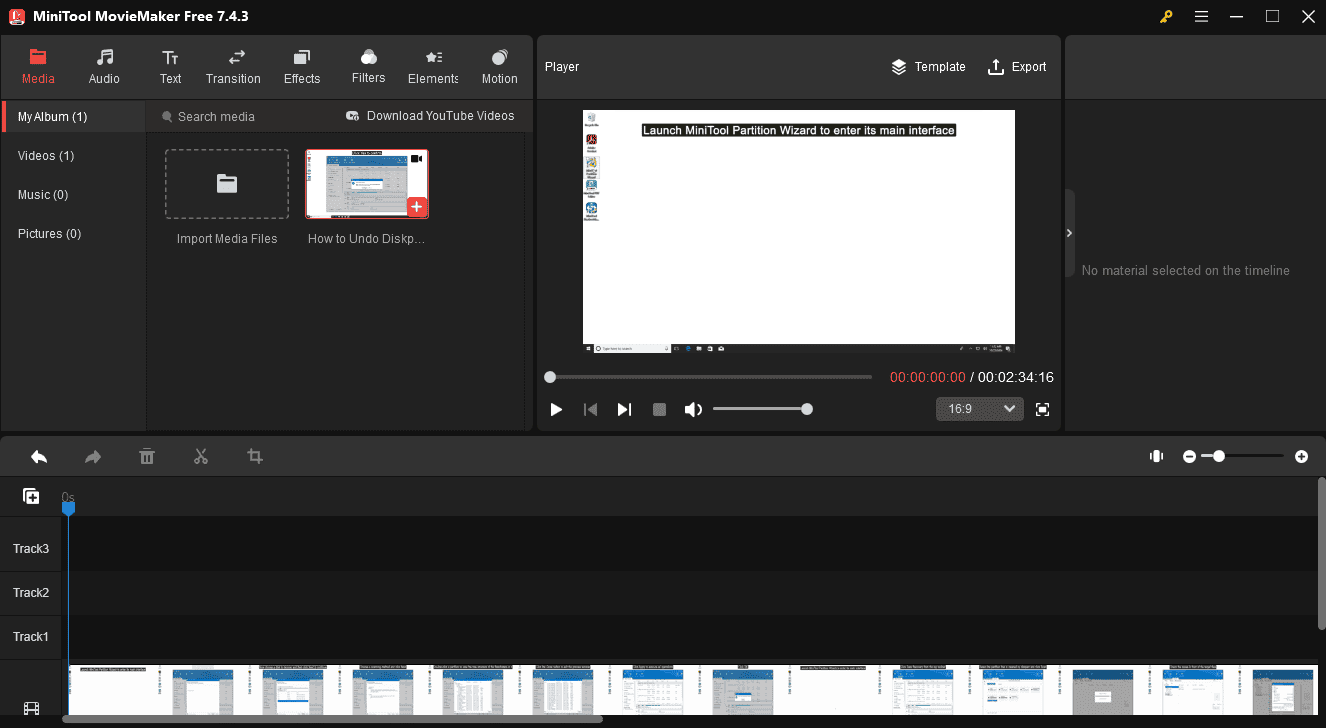Switch to the Motion tab
The image size is (1326, 728).
point(499,66)
